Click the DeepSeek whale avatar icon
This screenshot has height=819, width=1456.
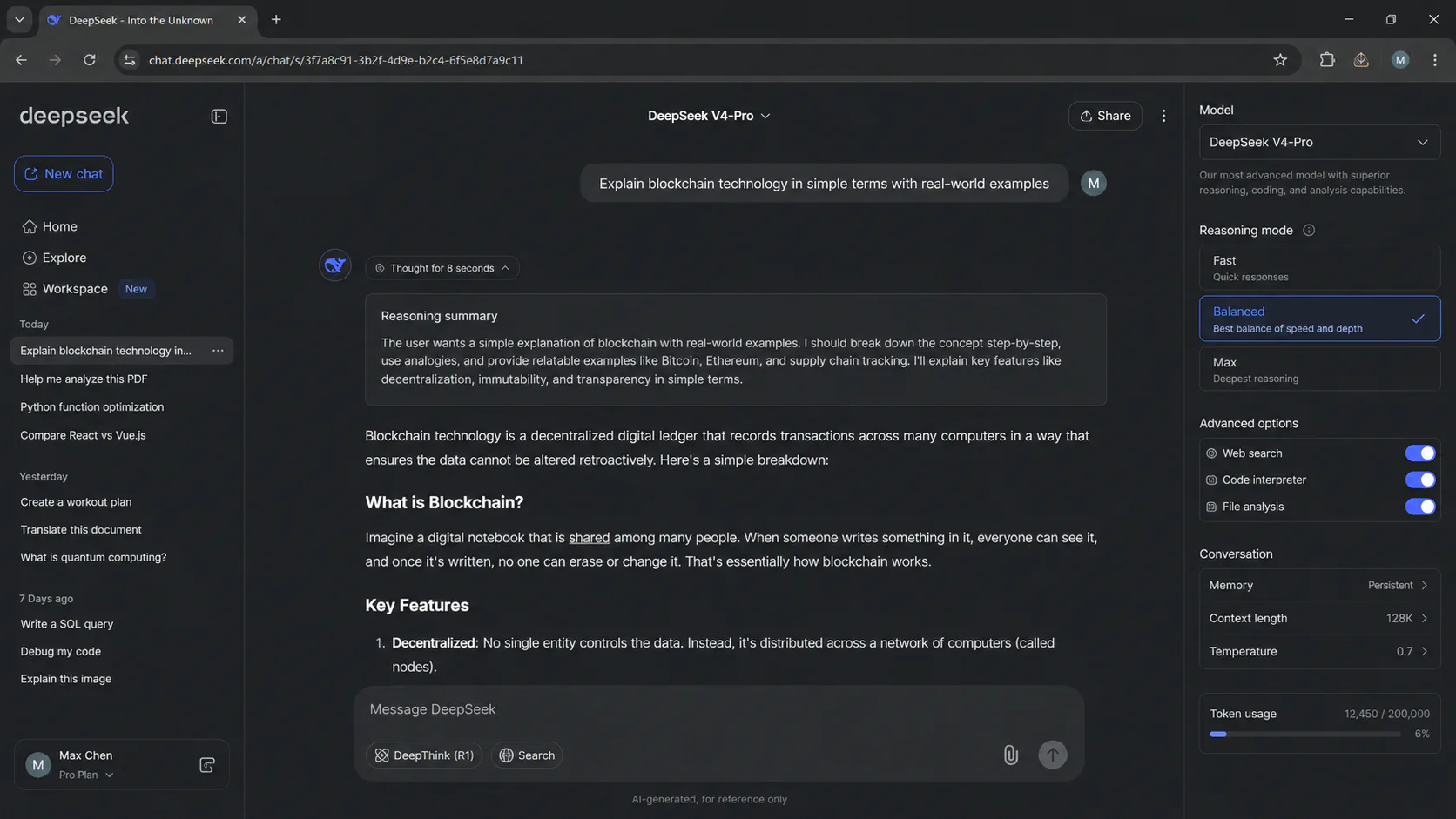pos(335,265)
